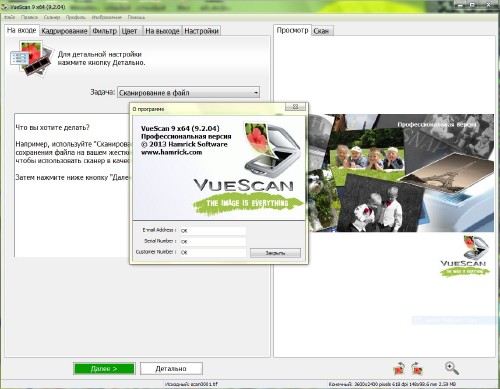Click the © 2013 Hamrick Software text

(184, 144)
